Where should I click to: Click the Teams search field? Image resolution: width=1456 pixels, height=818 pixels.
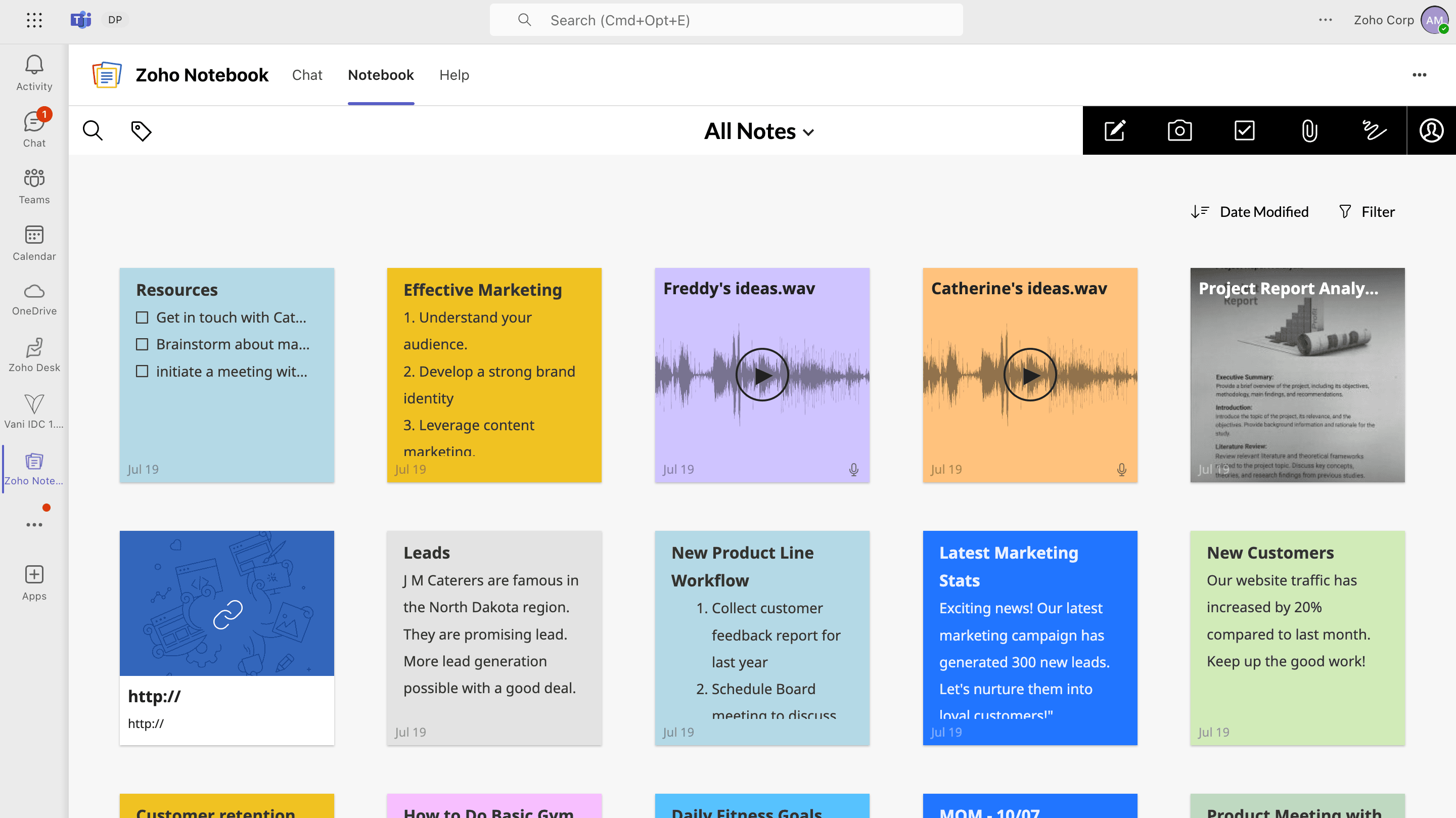tap(726, 20)
